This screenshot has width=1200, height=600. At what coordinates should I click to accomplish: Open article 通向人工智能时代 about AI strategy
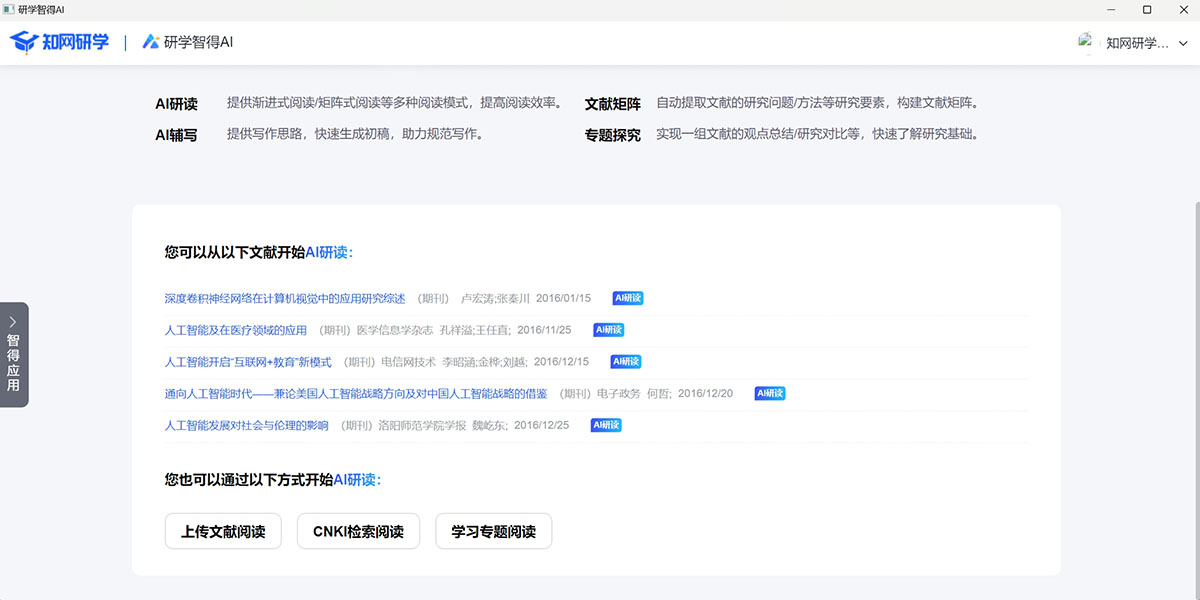pyautogui.click(x=356, y=394)
